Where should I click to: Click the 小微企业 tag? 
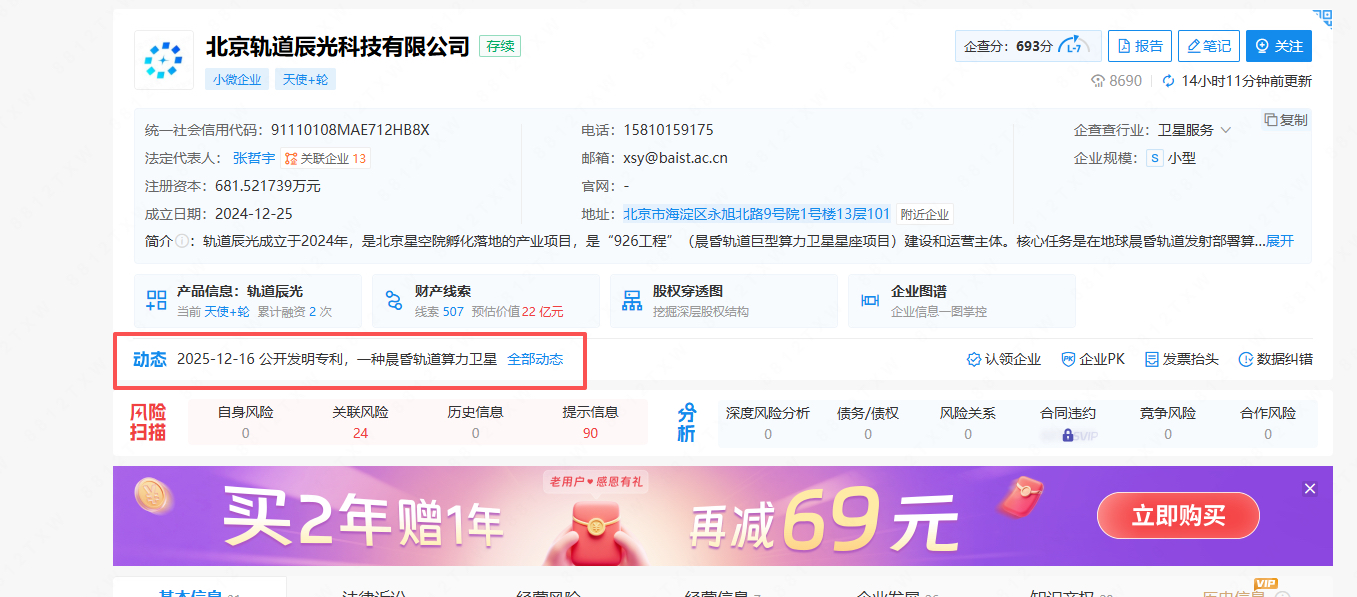pos(237,79)
